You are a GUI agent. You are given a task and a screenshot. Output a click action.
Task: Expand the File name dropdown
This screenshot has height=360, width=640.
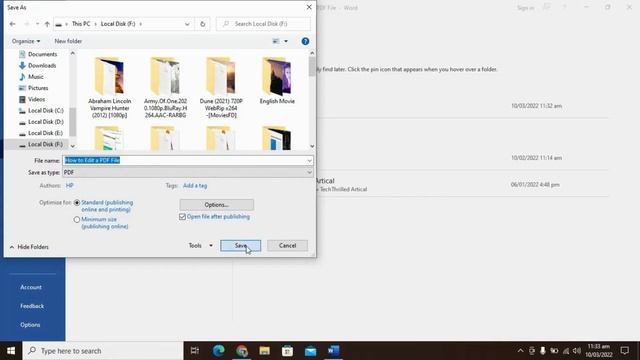pos(309,160)
